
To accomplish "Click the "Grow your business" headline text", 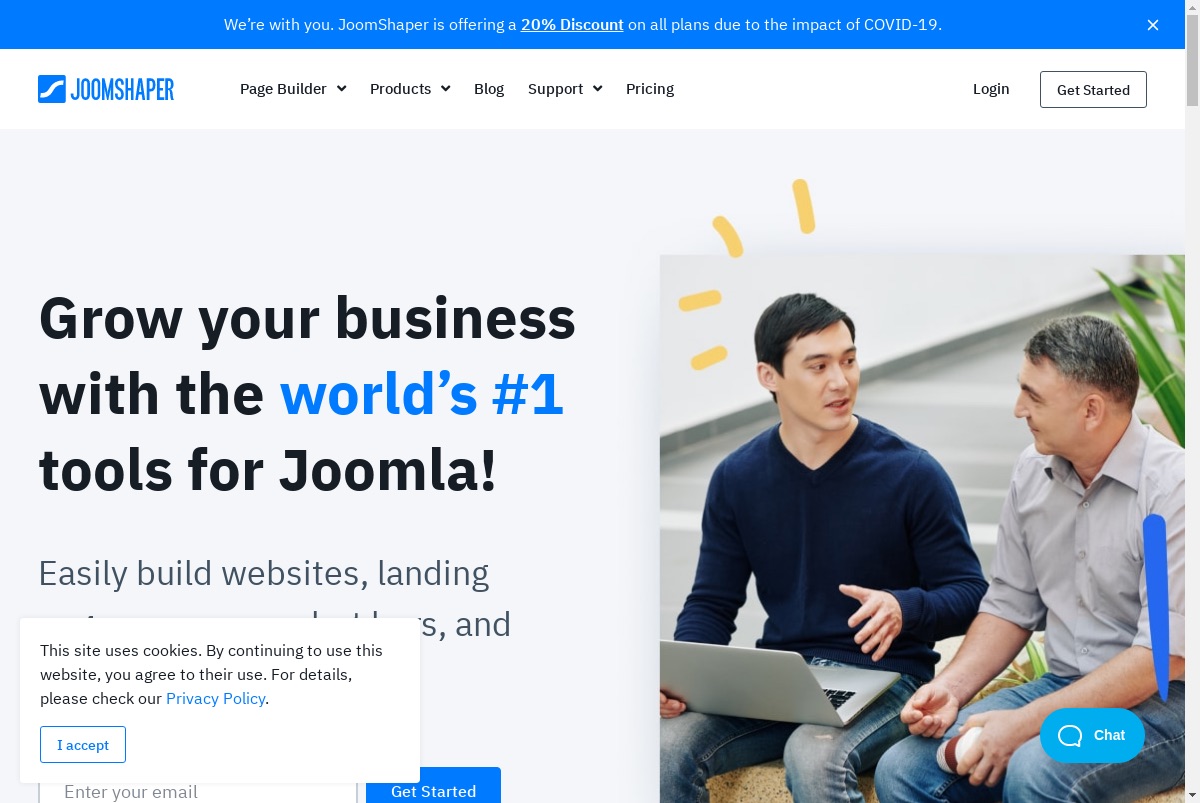I will (307, 318).
